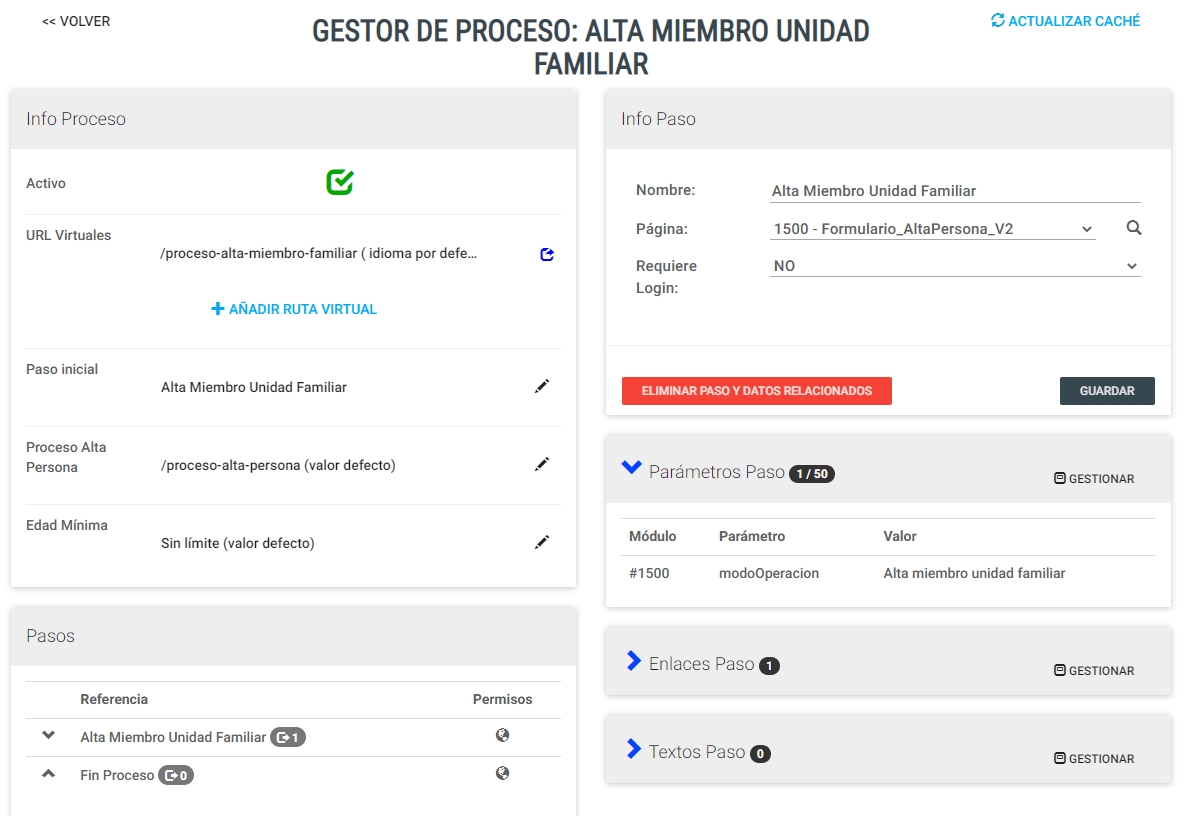Click into the Nombre input field
This screenshot has width=1200, height=816.
(955, 191)
